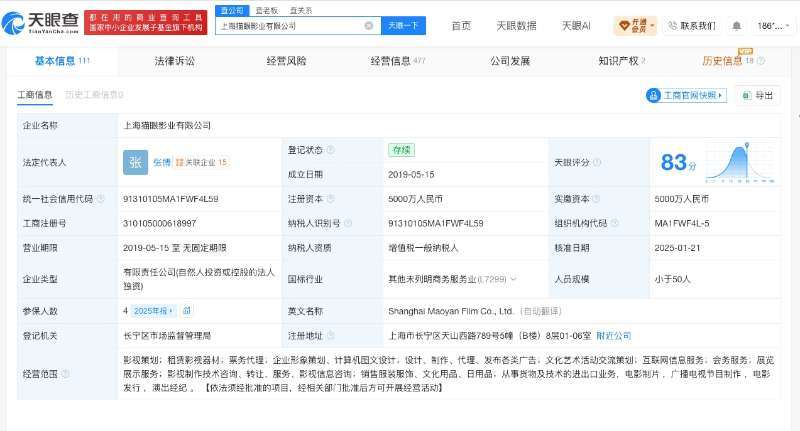Expand the 国标行业 chevron
This screenshot has height=431, width=800.
513,279
